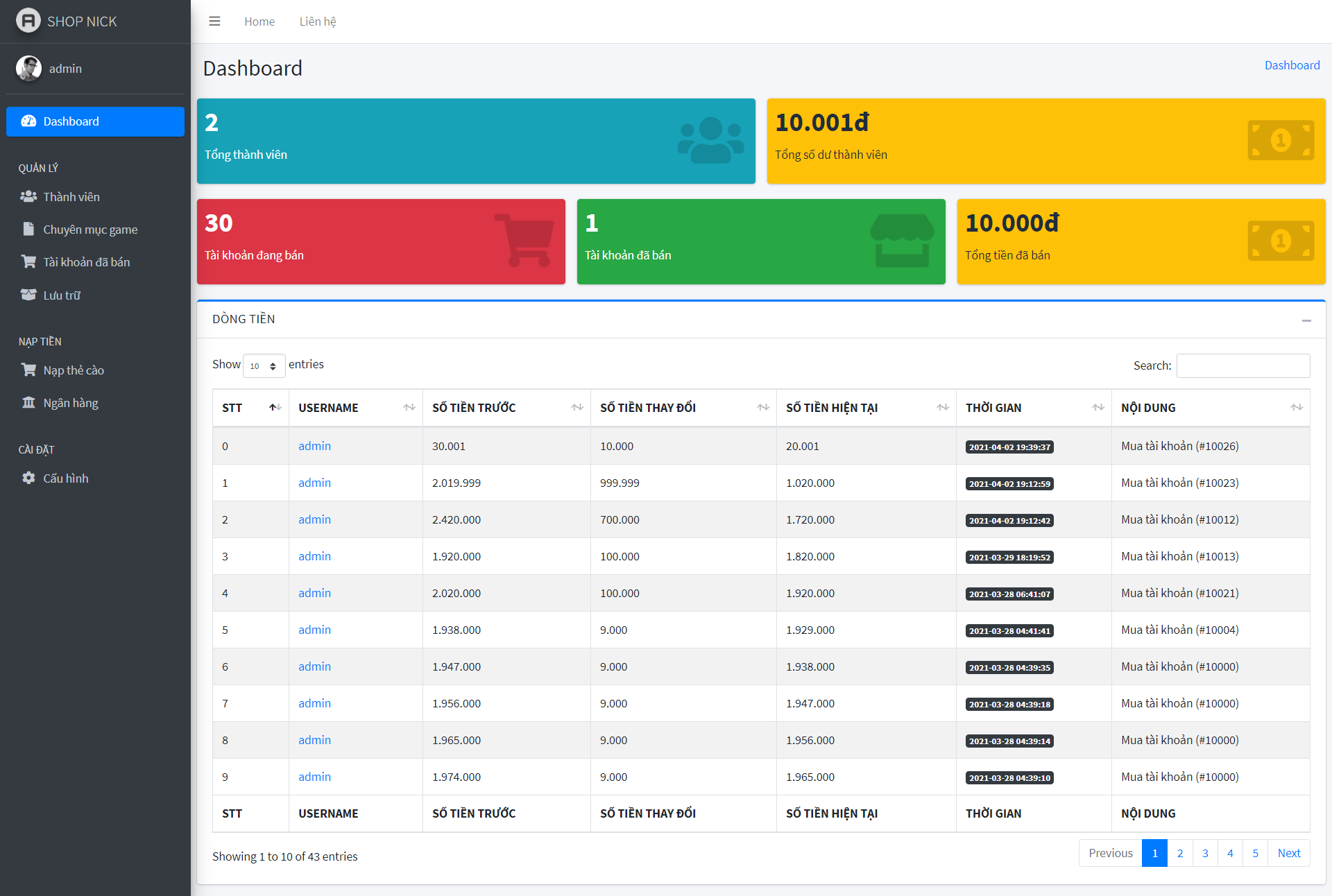
Task: Focus the table Search field
Action: coord(1243,365)
